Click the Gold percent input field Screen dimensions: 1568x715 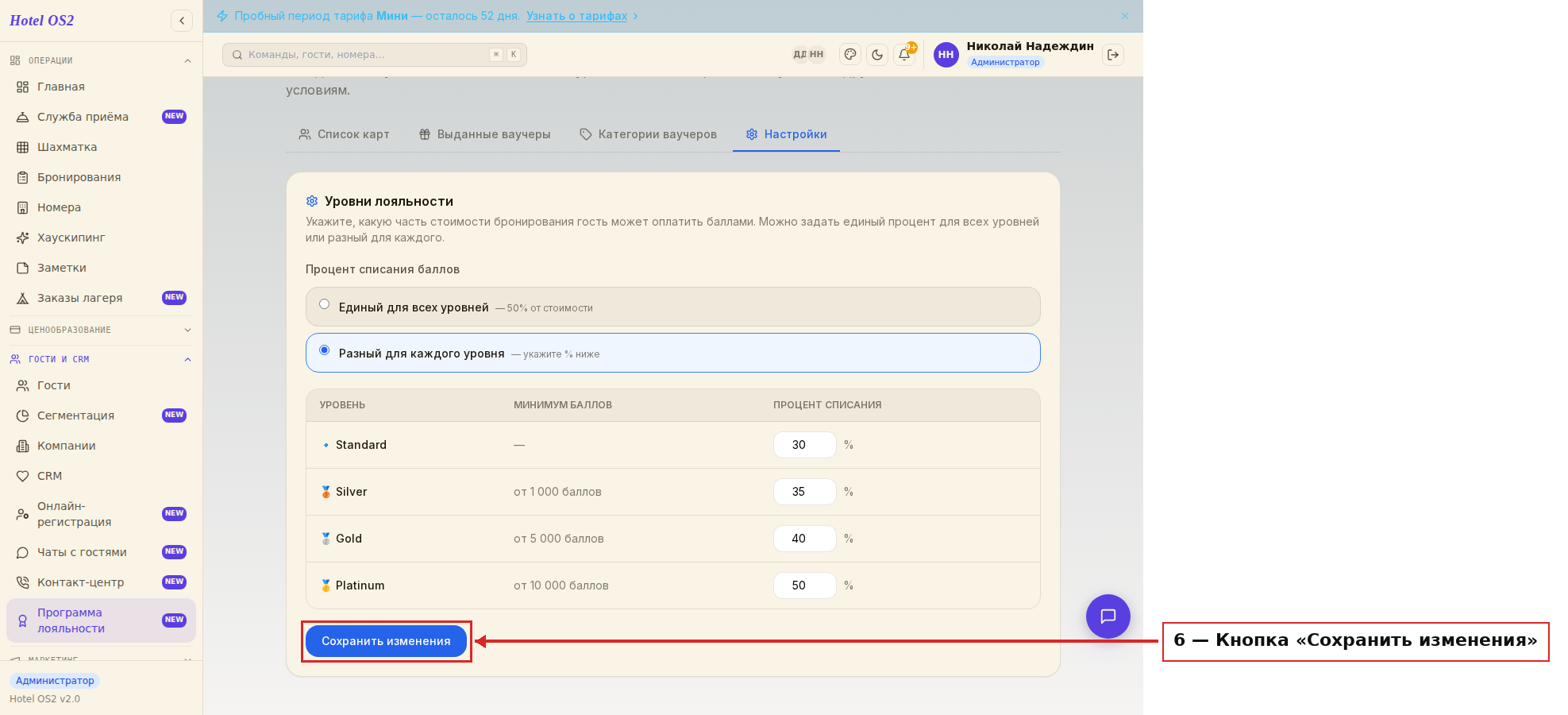804,539
